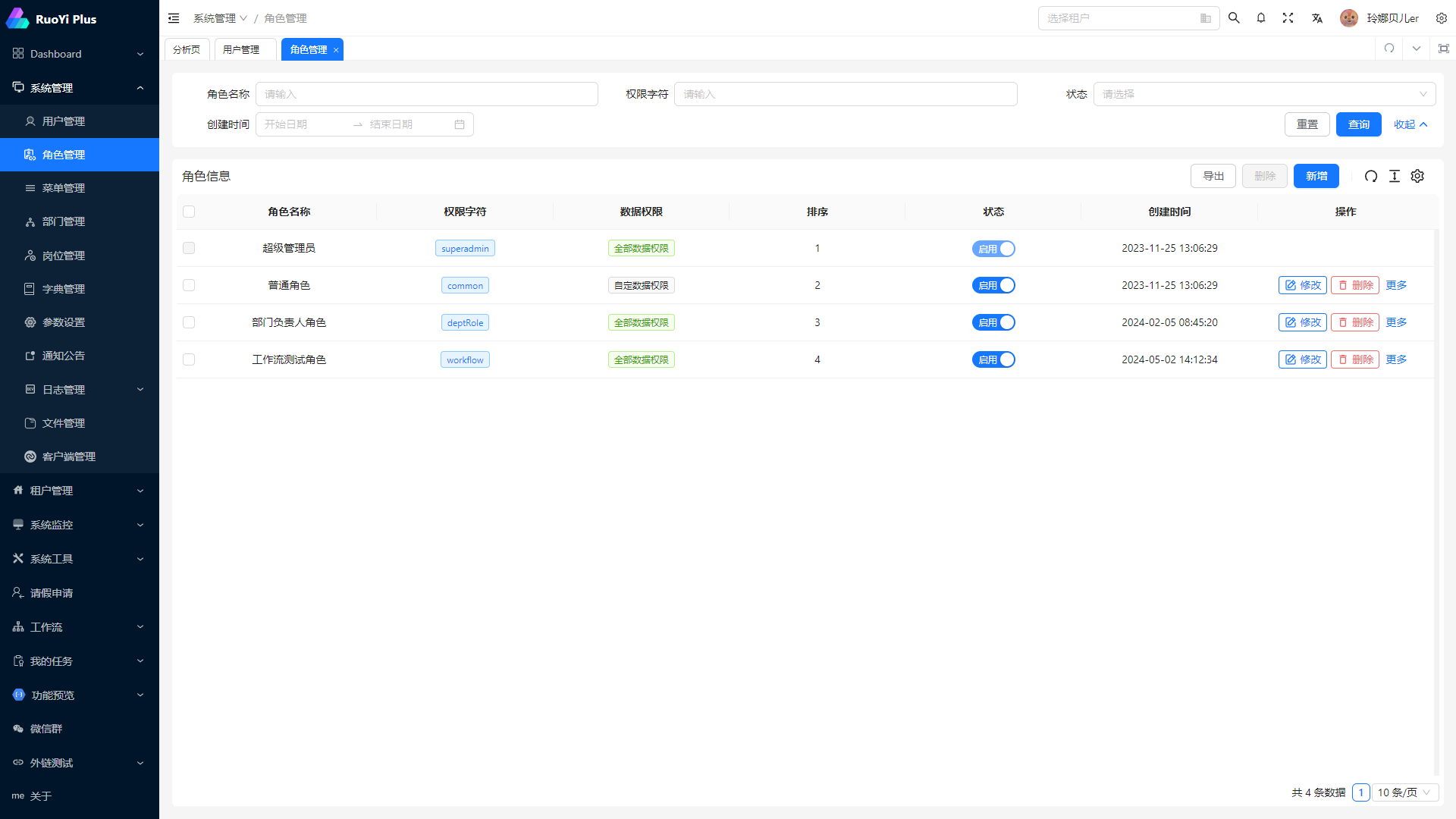Expand the 系统监控 sidebar menu
Viewport: 1456px width, 819px height.
click(80, 525)
